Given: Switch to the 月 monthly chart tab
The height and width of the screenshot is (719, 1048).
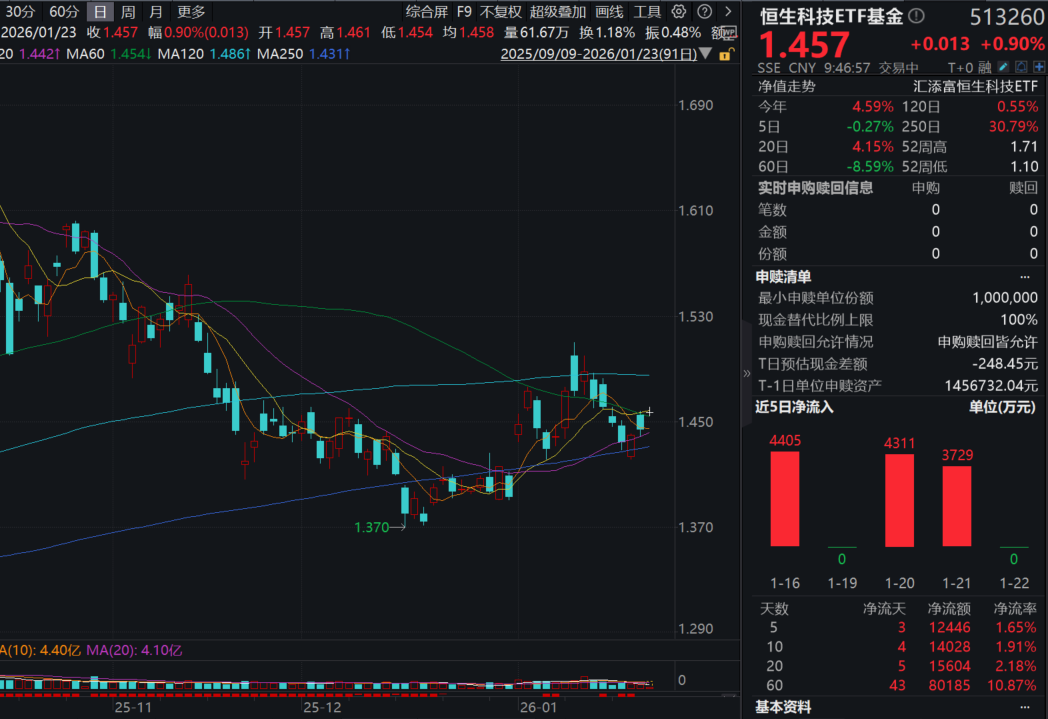Looking at the screenshot, I should pyautogui.click(x=155, y=12).
